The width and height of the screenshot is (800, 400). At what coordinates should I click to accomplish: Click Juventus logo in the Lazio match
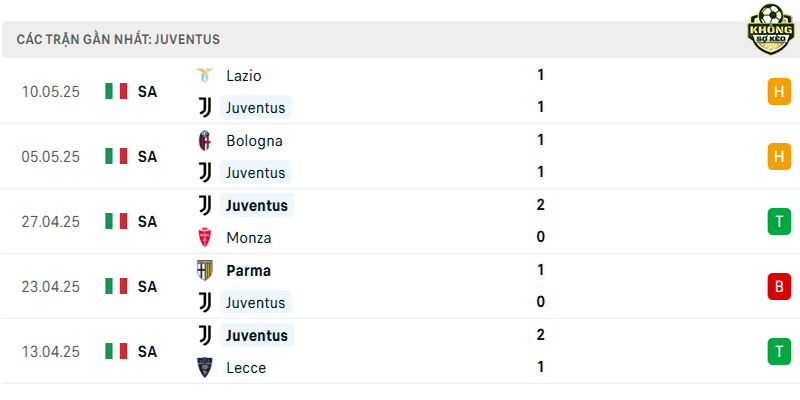pos(205,108)
